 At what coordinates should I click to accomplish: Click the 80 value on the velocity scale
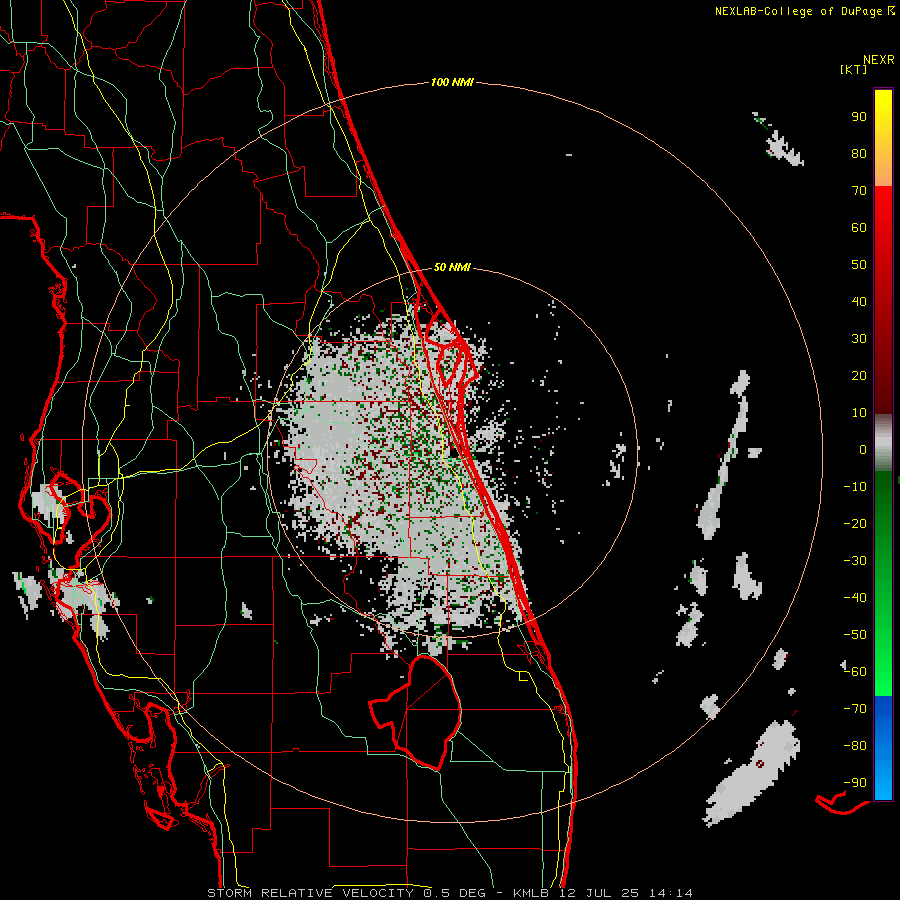click(x=859, y=154)
